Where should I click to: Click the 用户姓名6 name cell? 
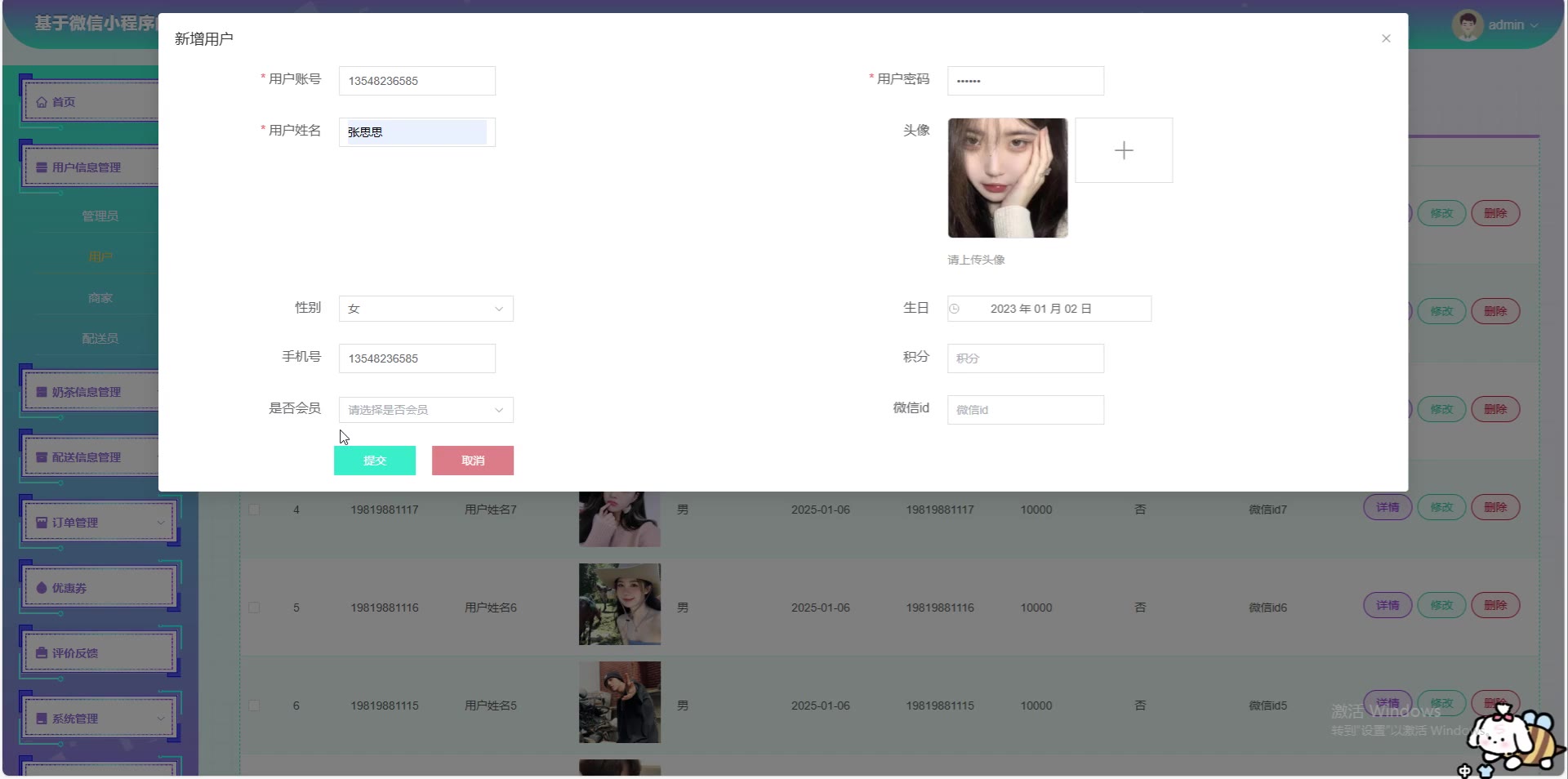(x=491, y=608)
